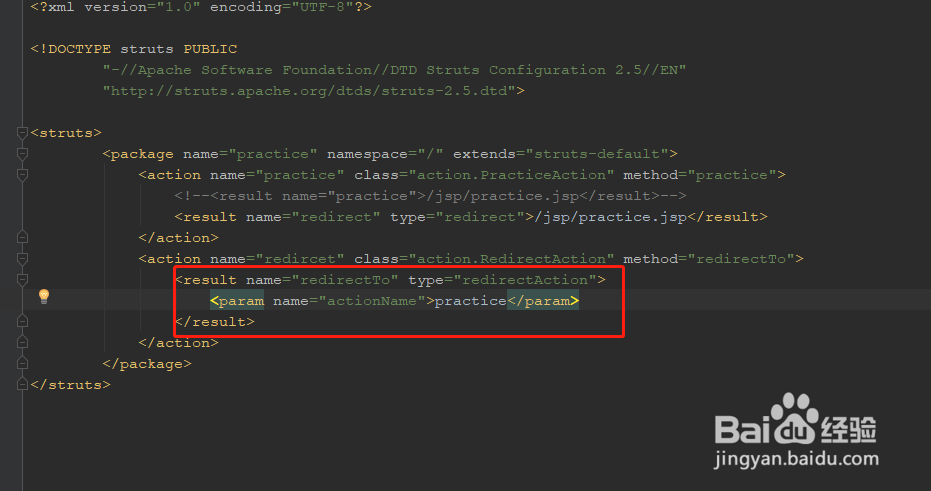The height and width of the screenshot is (491, 931).
Task: Click the </struts> closing tag
Action: [x=70, y=385]
